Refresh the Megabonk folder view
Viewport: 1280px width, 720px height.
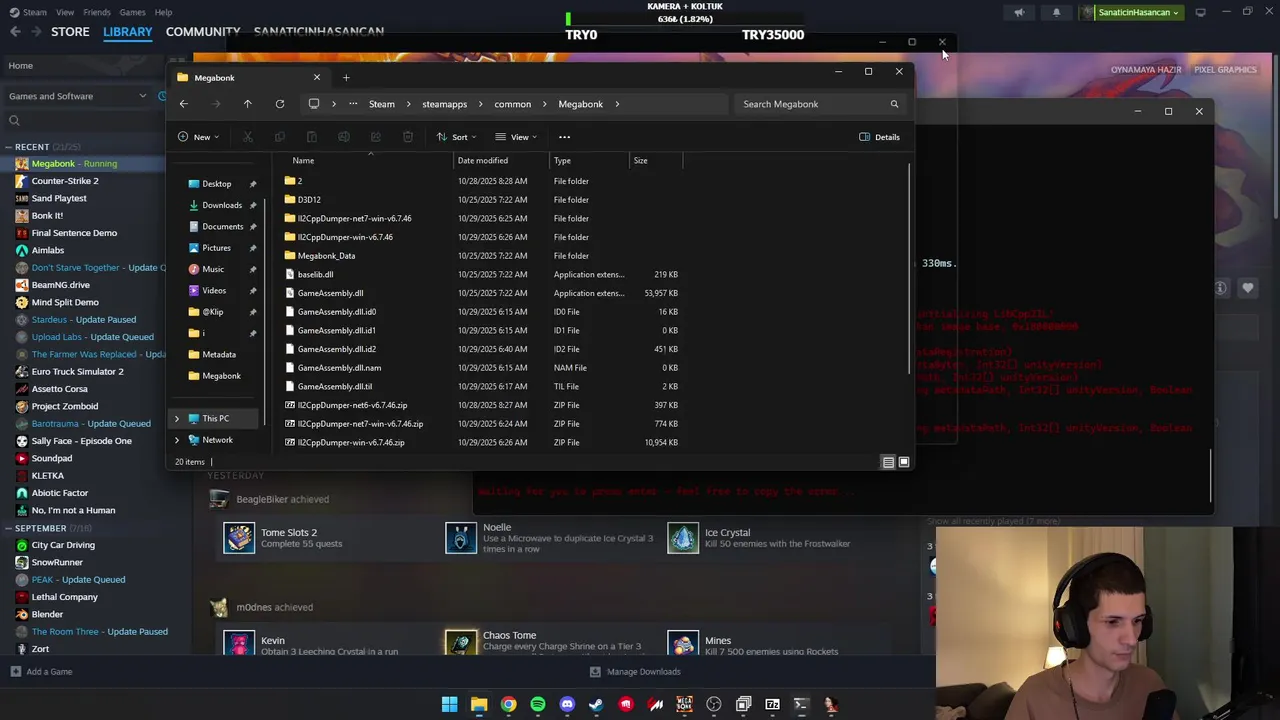point(280,104)
